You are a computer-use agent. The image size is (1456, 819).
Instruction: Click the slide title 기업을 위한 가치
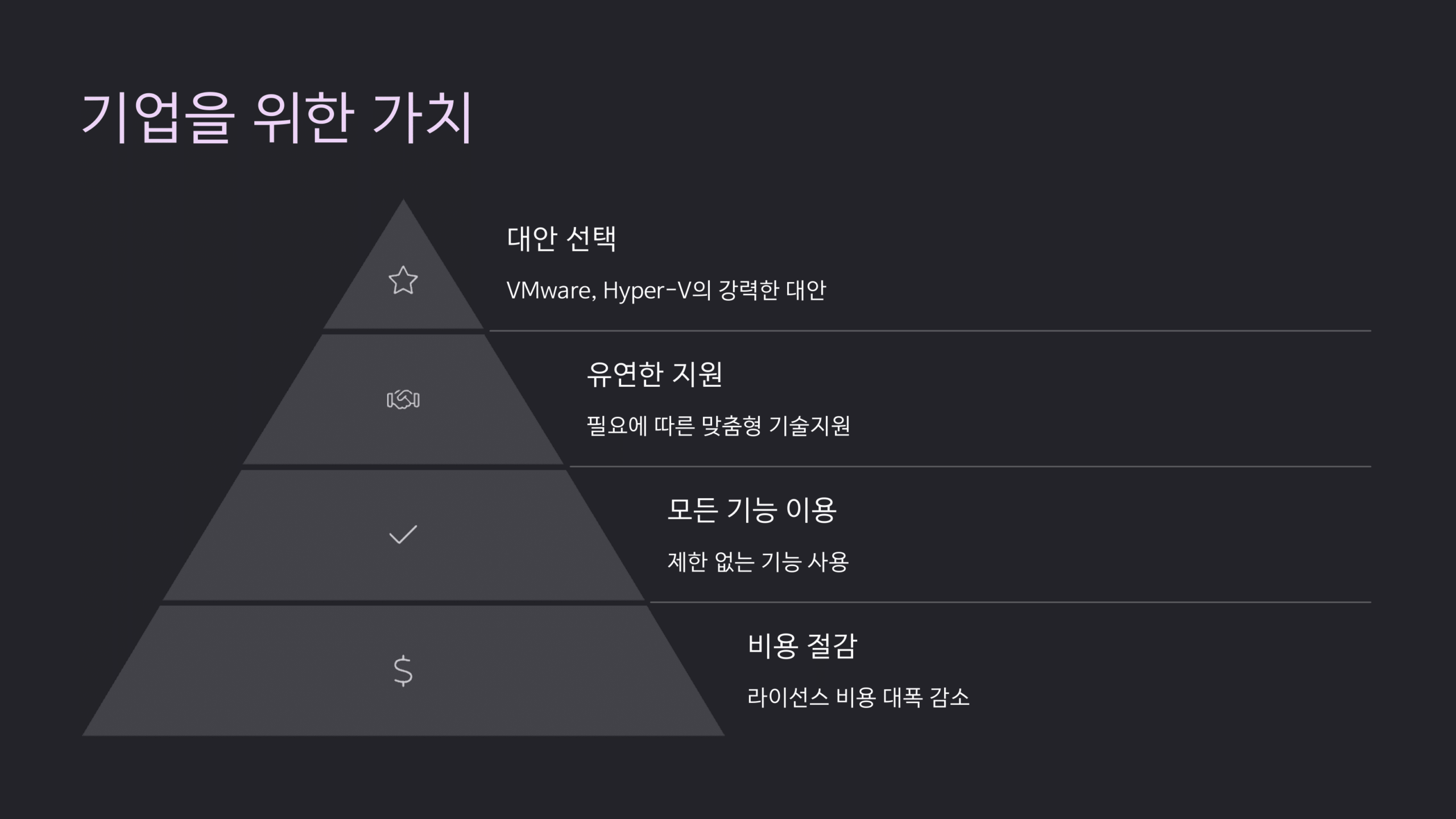[x=276, y=117]
